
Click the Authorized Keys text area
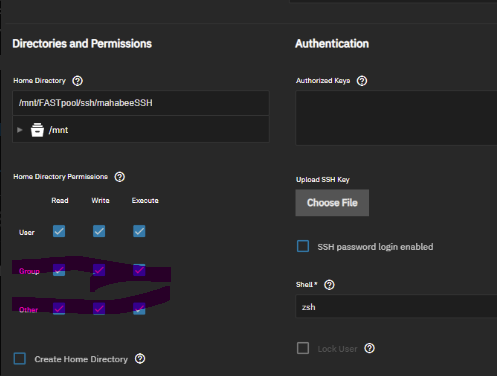tap(396, 118)
